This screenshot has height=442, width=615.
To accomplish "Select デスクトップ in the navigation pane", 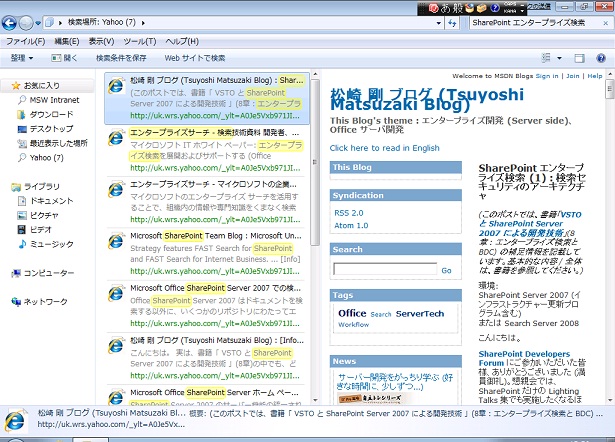I will pyautogui.click(x=45, y=129).
